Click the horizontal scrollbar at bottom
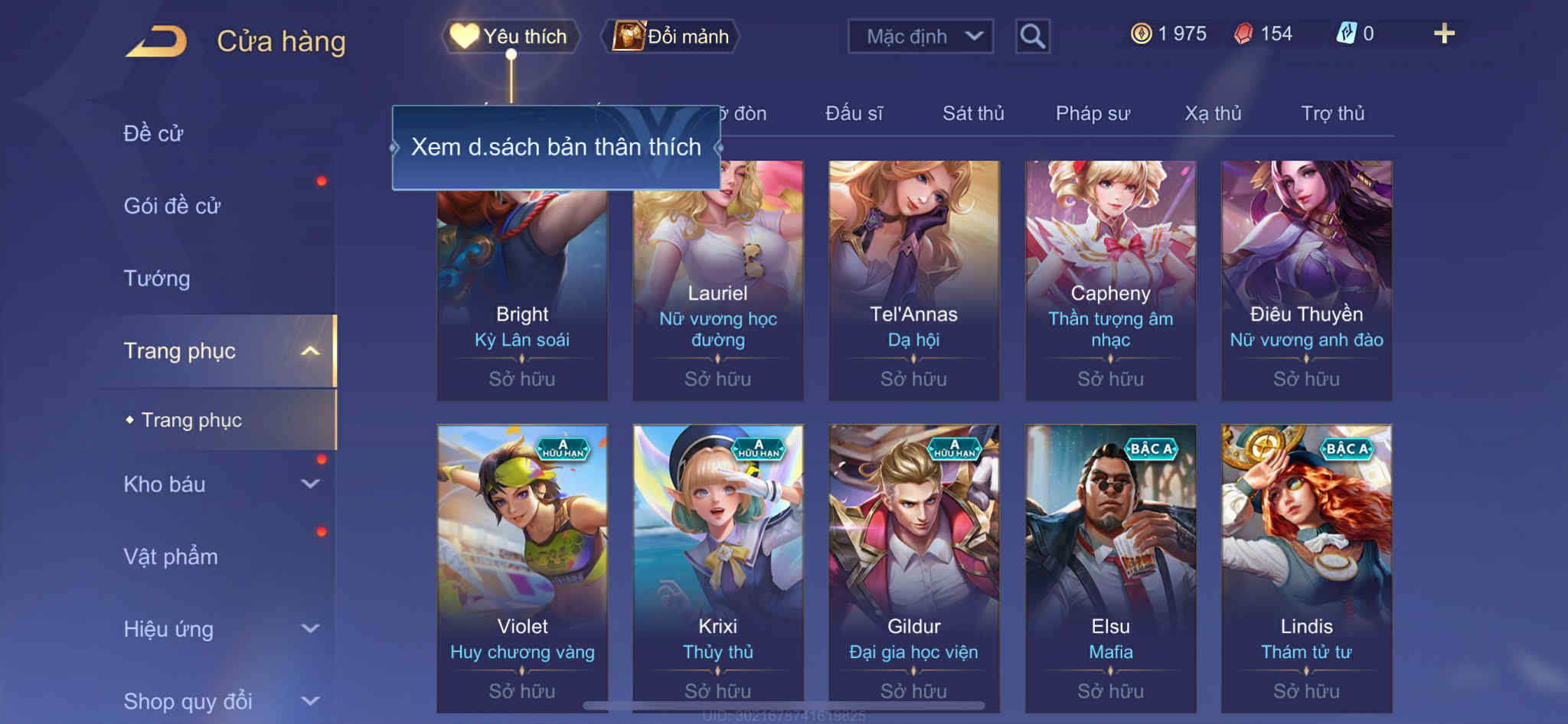Viewport: 1568px width, 724px height. [784, 706]
